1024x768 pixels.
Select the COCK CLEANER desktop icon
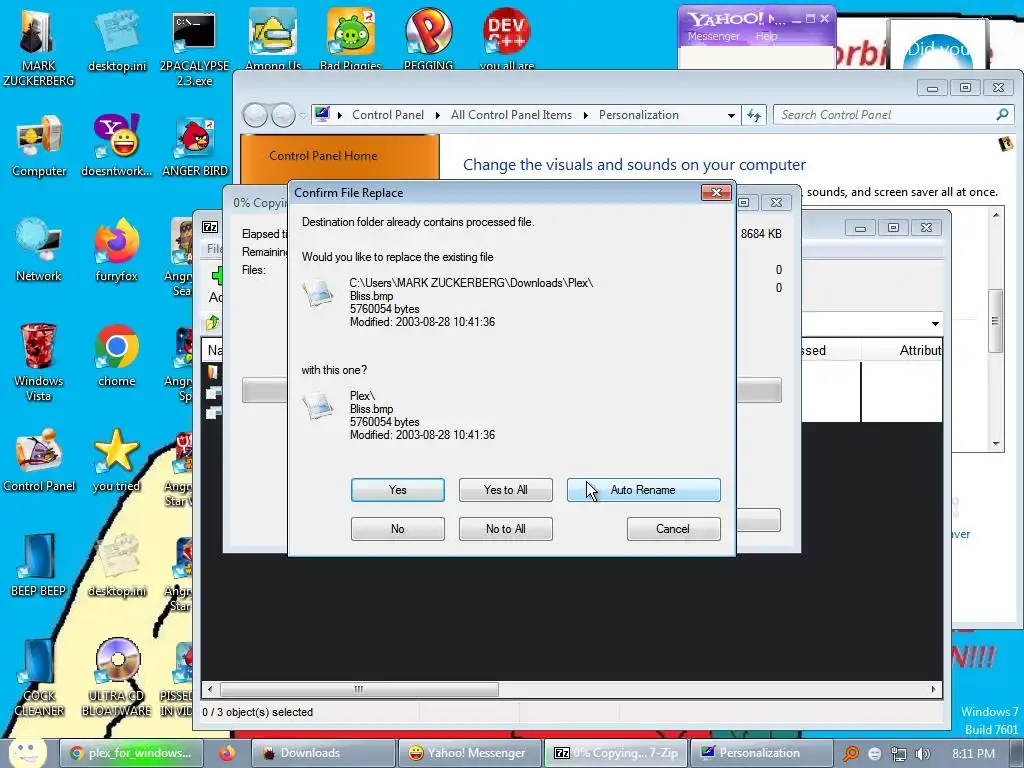point(39,677)
